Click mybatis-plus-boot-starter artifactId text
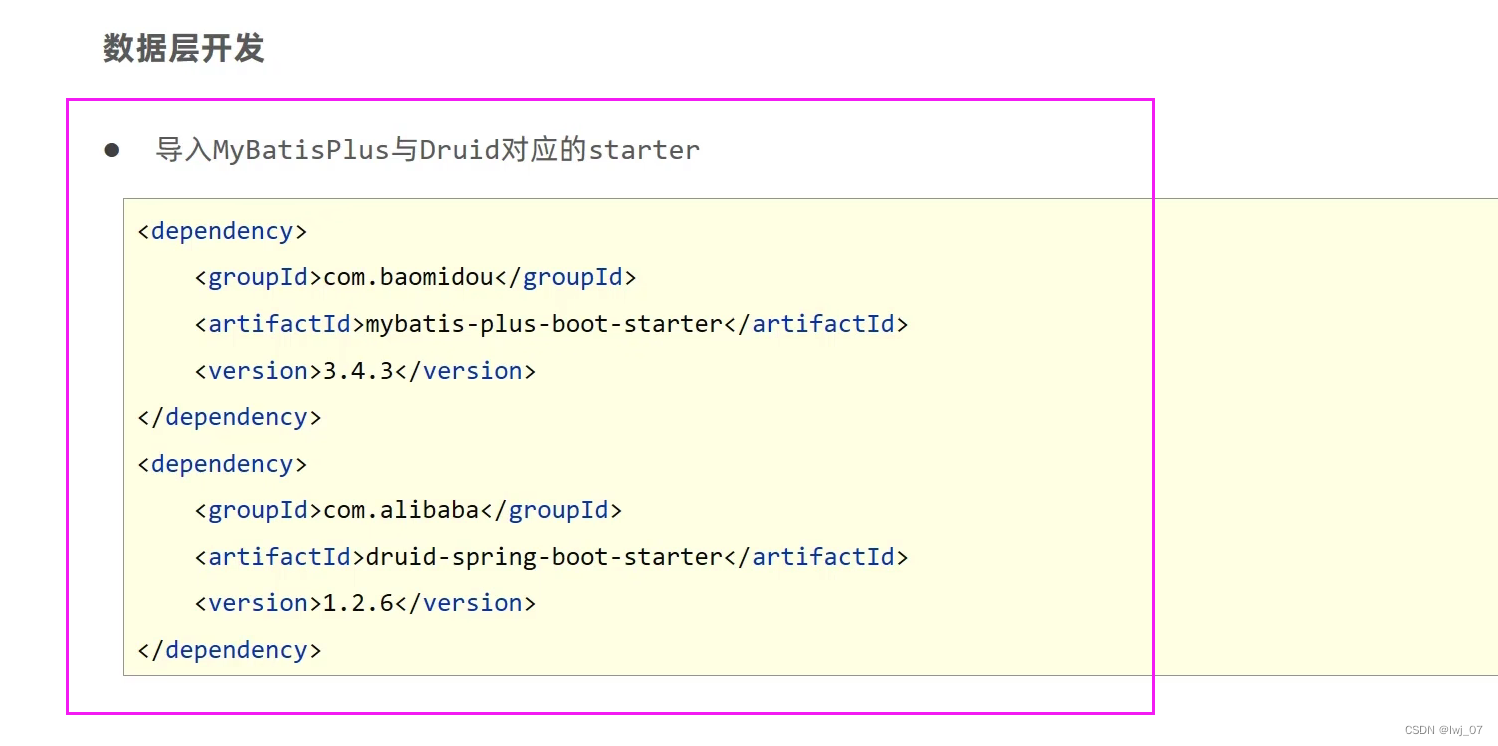Image resolution: width=1498 pixels, height=746 pixels. (x=544, y=324)
